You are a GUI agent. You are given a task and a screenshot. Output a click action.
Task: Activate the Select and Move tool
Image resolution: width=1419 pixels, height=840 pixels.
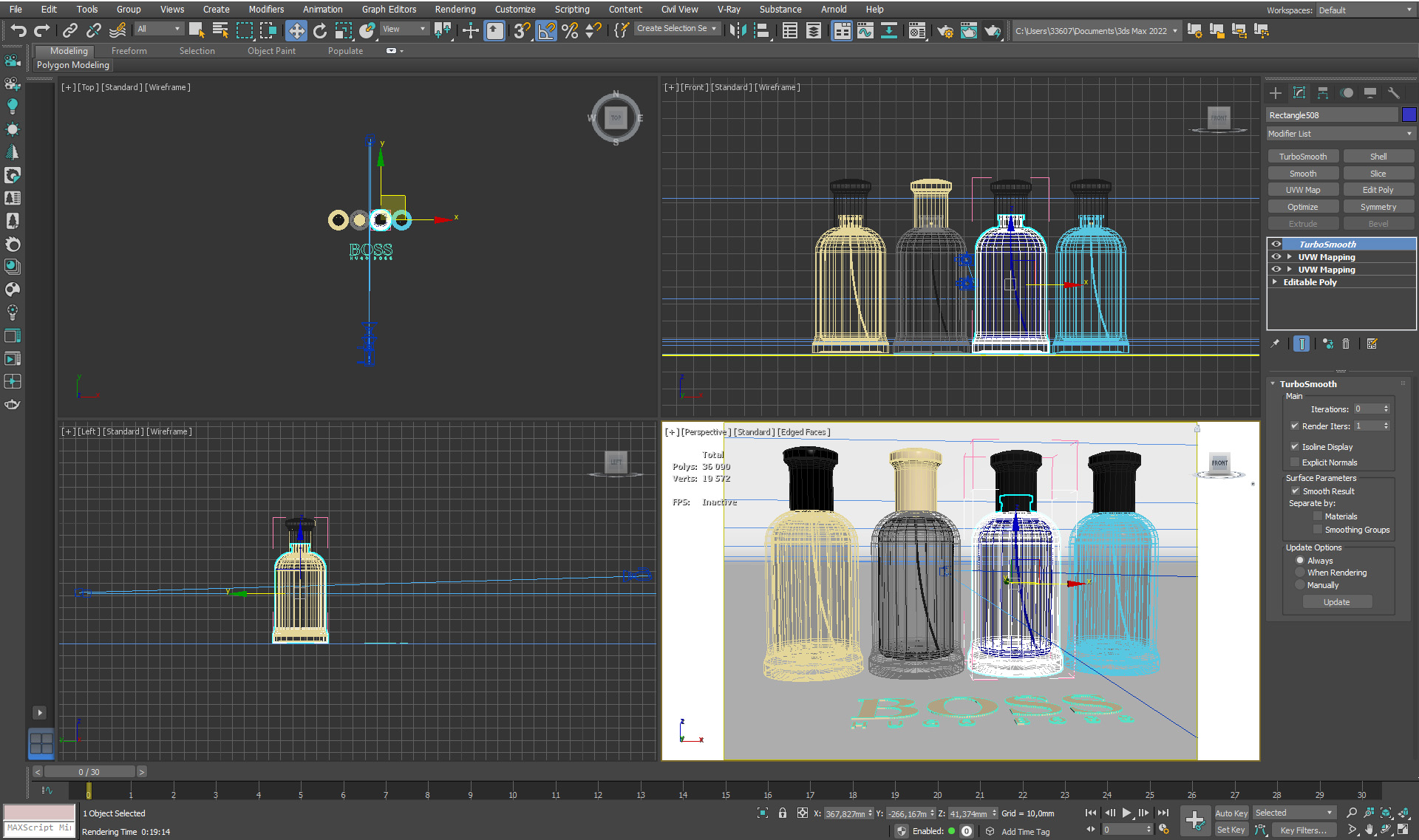tap(296, 30)
